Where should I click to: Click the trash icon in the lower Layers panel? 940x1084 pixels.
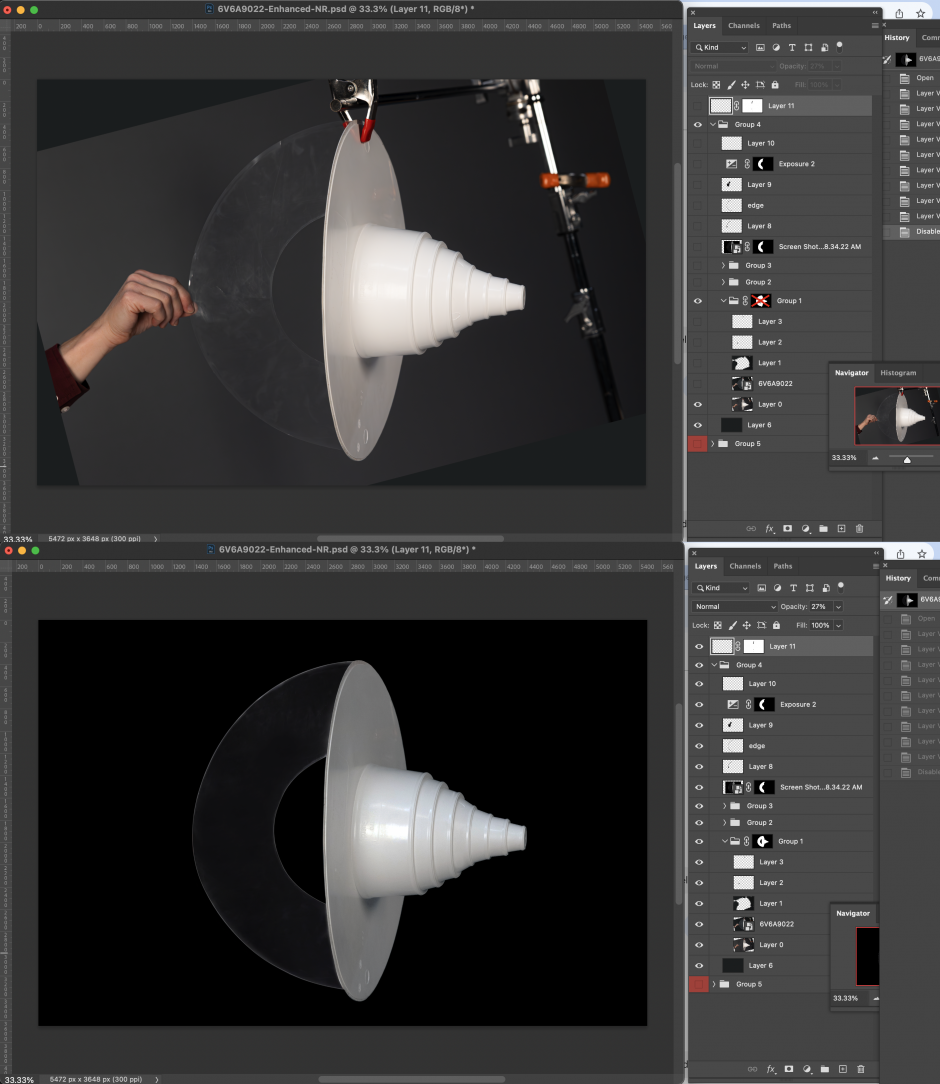coord(860,1069)
